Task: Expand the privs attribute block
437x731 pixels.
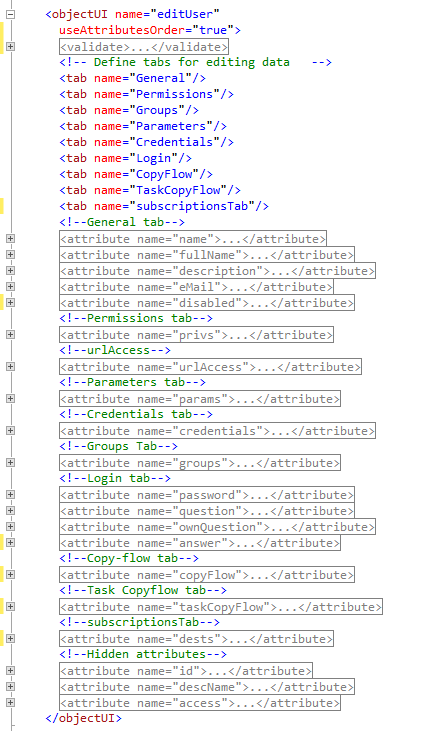Action: pos(10,335)
